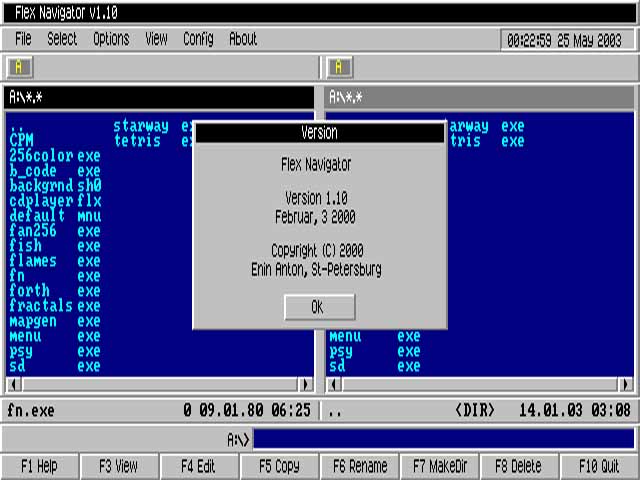640x480 pixels.
Task: Open the Config menu
Action: [198, 39]
